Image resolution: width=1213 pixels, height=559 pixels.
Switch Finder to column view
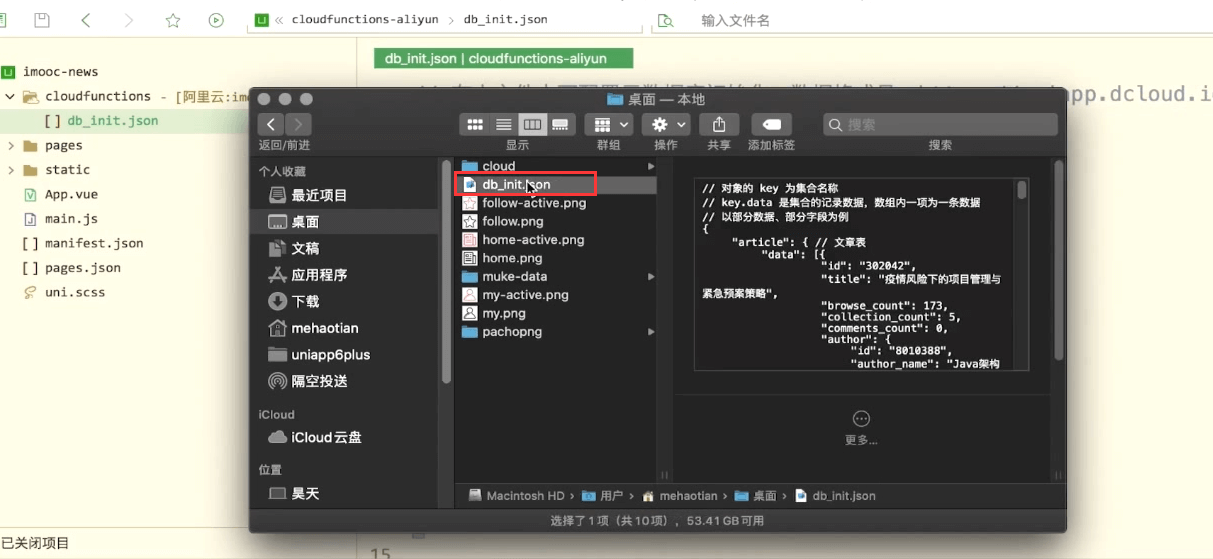tap(532, 125)
